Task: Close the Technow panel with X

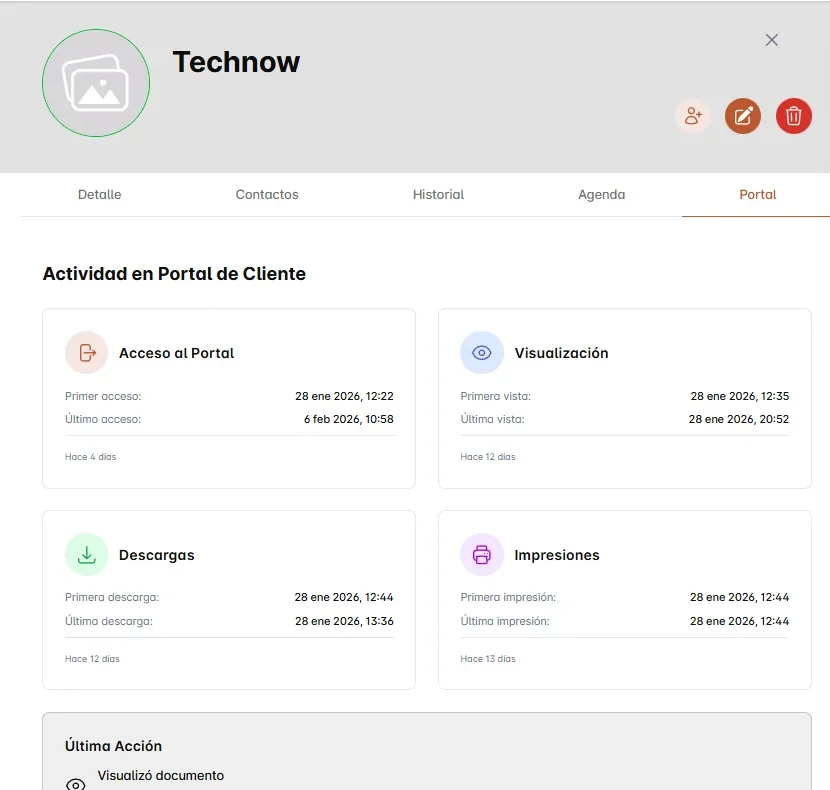Action: pos(771,40)
